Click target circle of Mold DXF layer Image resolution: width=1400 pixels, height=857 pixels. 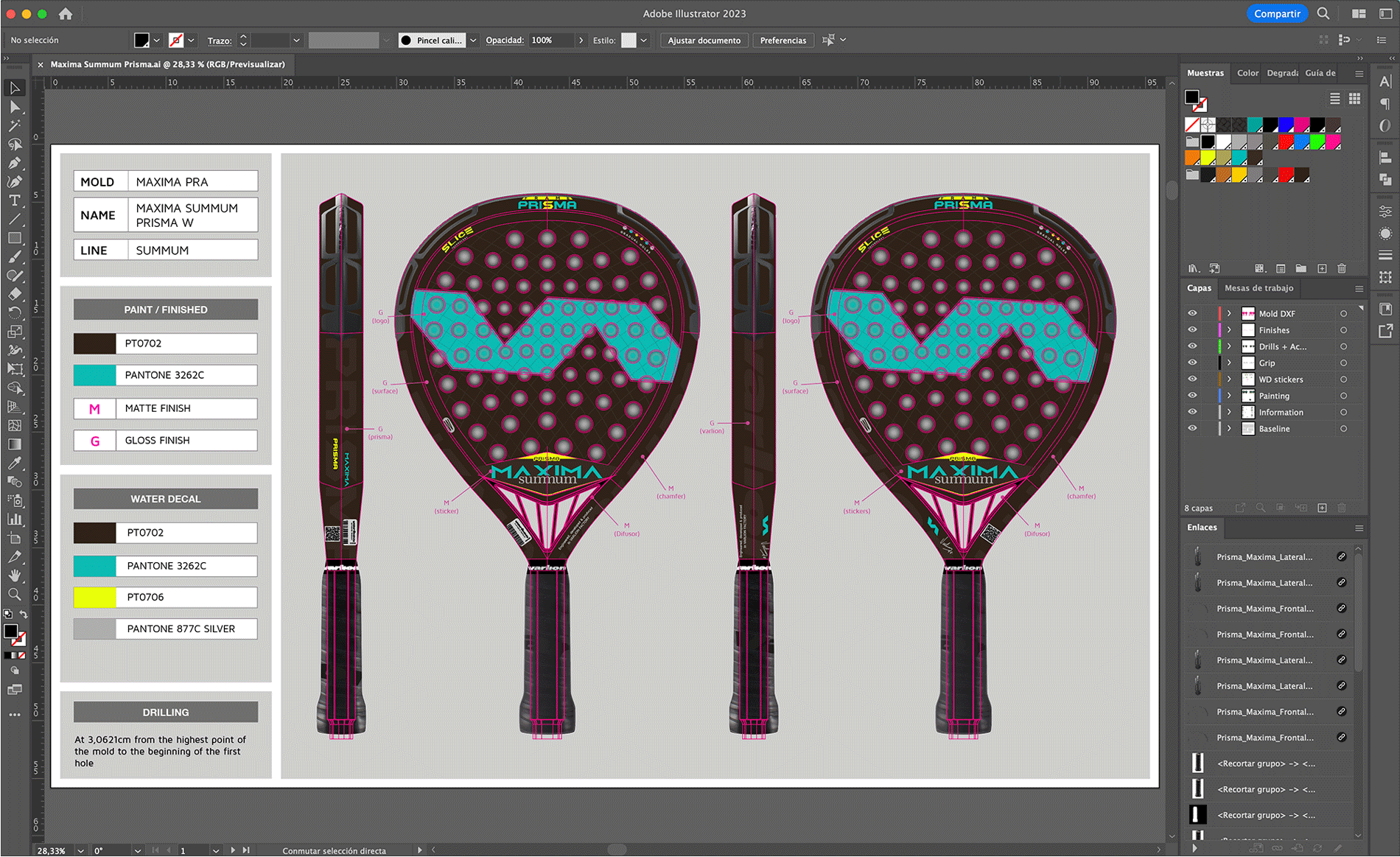tap(1343, 313)
